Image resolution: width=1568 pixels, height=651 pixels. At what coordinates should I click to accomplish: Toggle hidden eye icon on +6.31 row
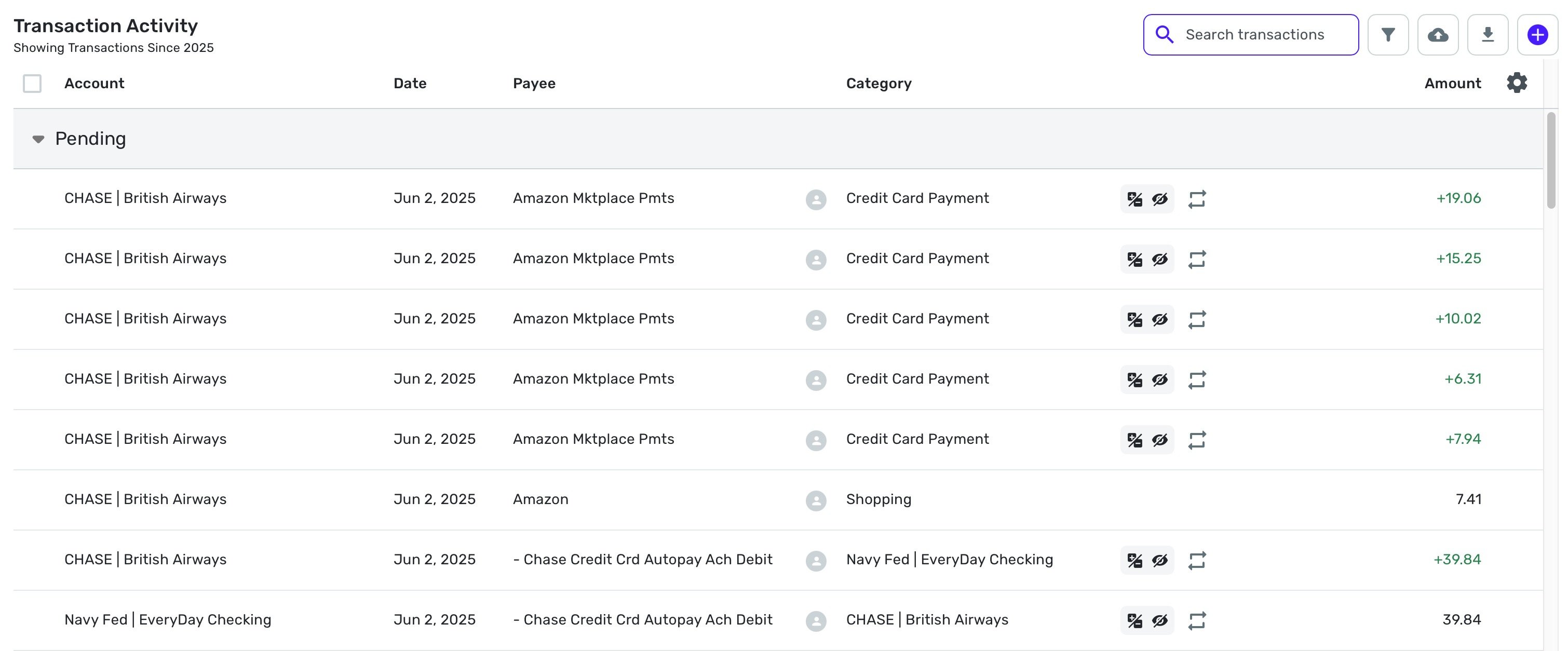click(x=1159, y=379)
